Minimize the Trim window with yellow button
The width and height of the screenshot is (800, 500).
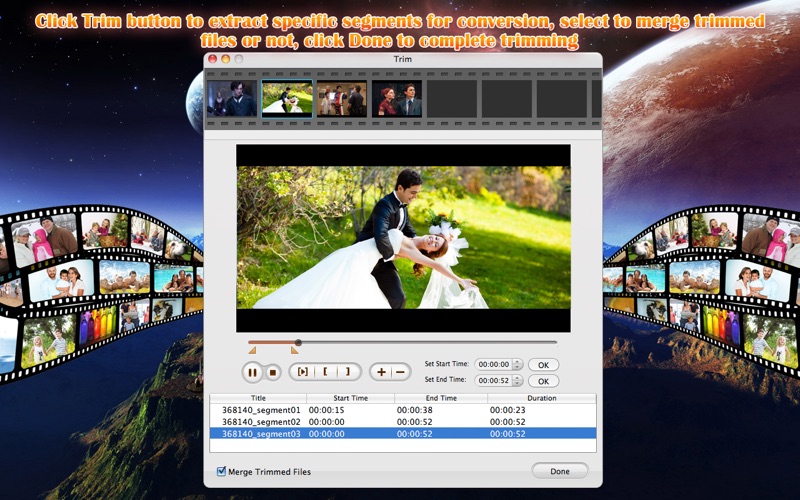[x=226, y=59]
